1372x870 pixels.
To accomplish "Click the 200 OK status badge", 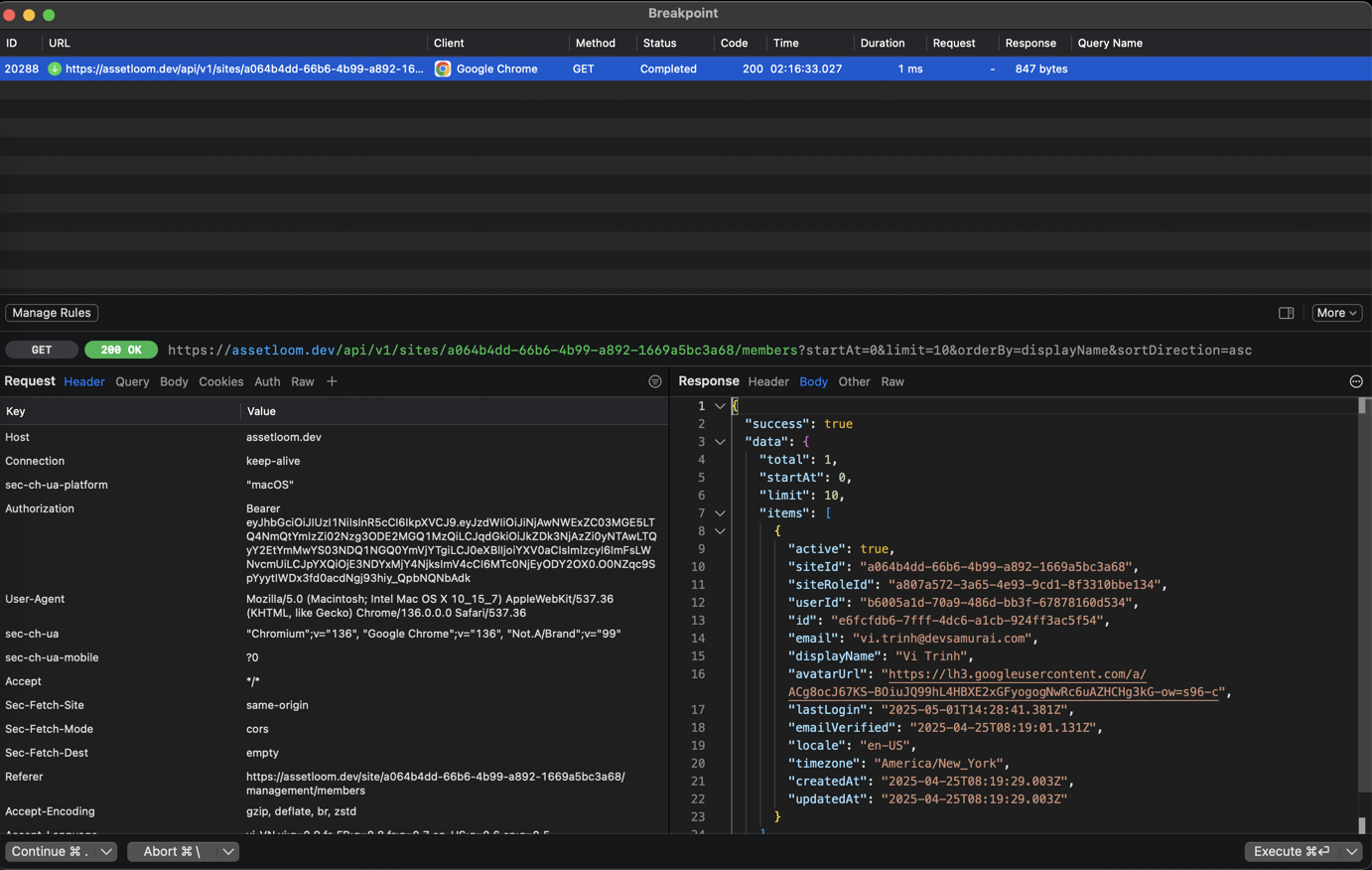I will pos(121,350).
